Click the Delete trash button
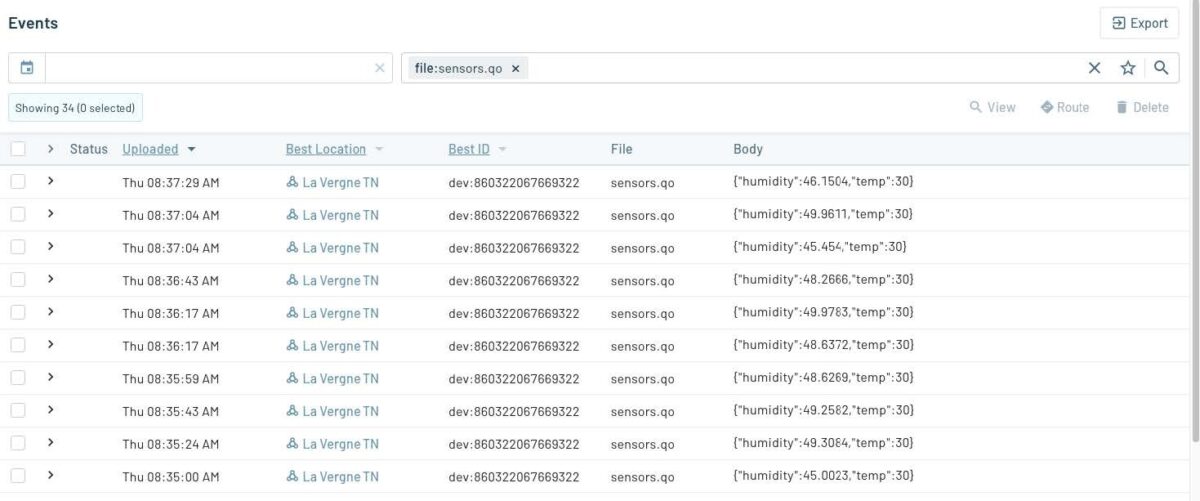The height and width of the screenshot is (501, 1200). (1142, 107)
